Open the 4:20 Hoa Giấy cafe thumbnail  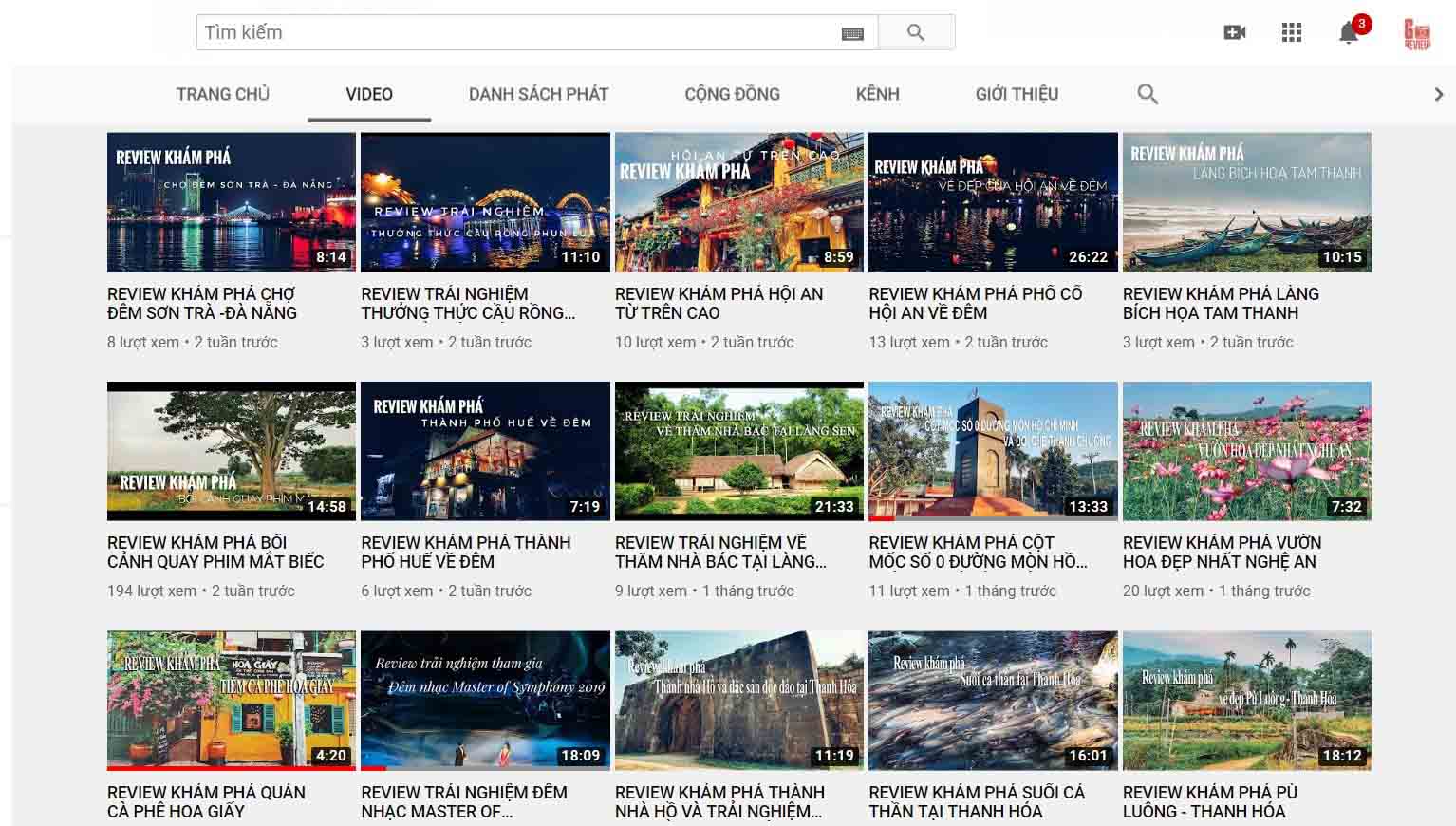click(232, 701)
